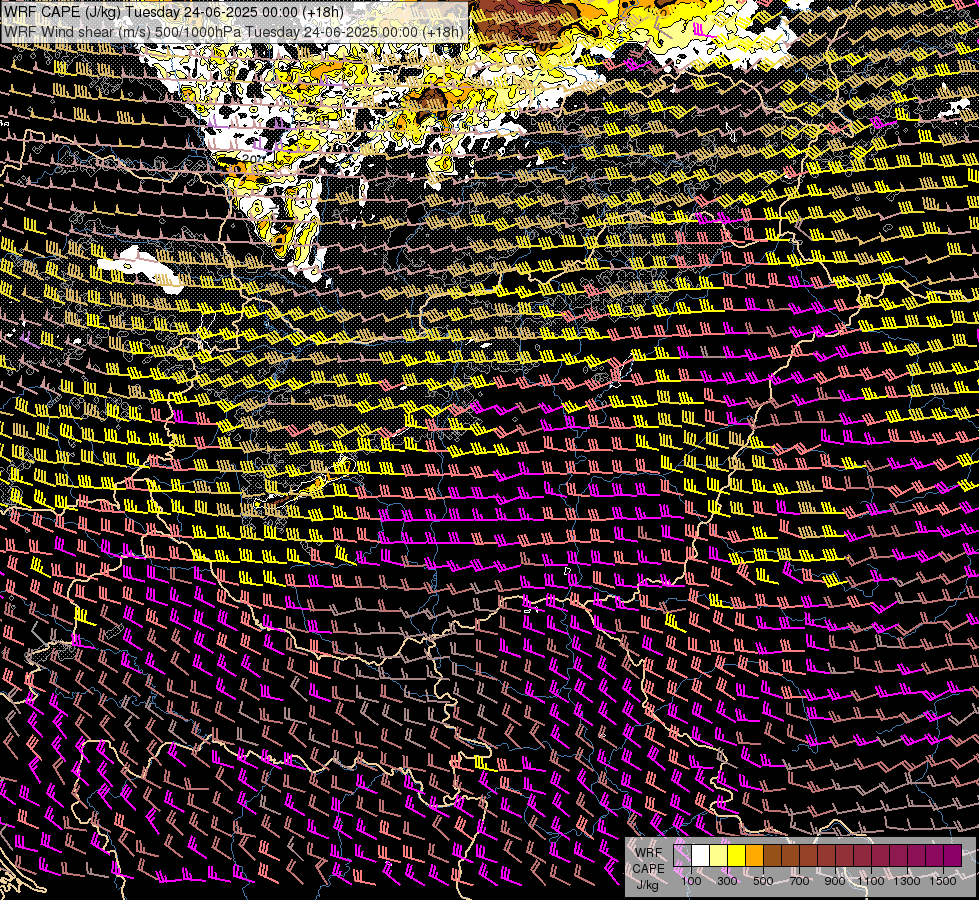Click the legend value 700

(799, 881)
